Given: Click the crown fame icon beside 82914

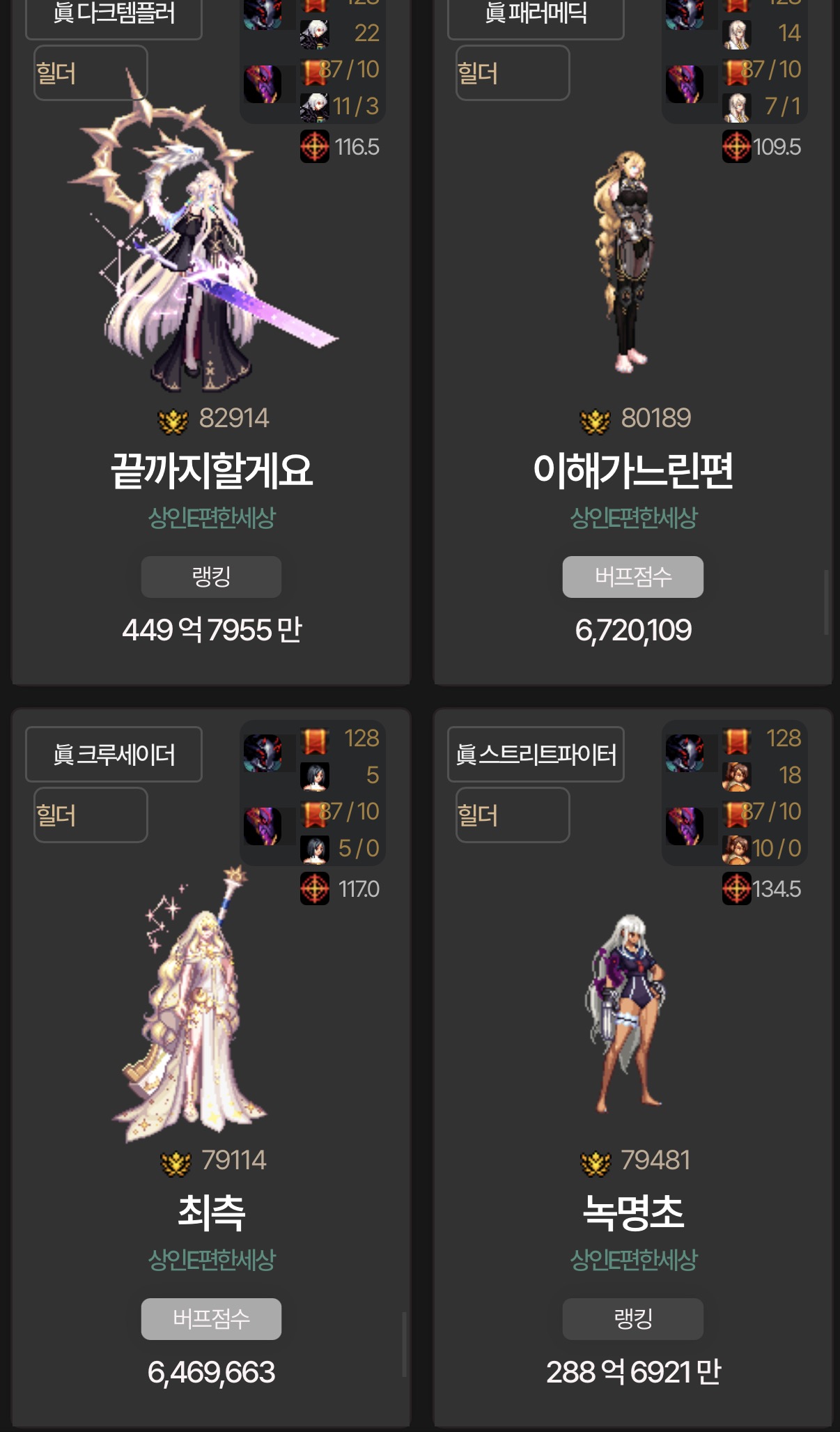Looking at the screenshot, I should 173,420.
